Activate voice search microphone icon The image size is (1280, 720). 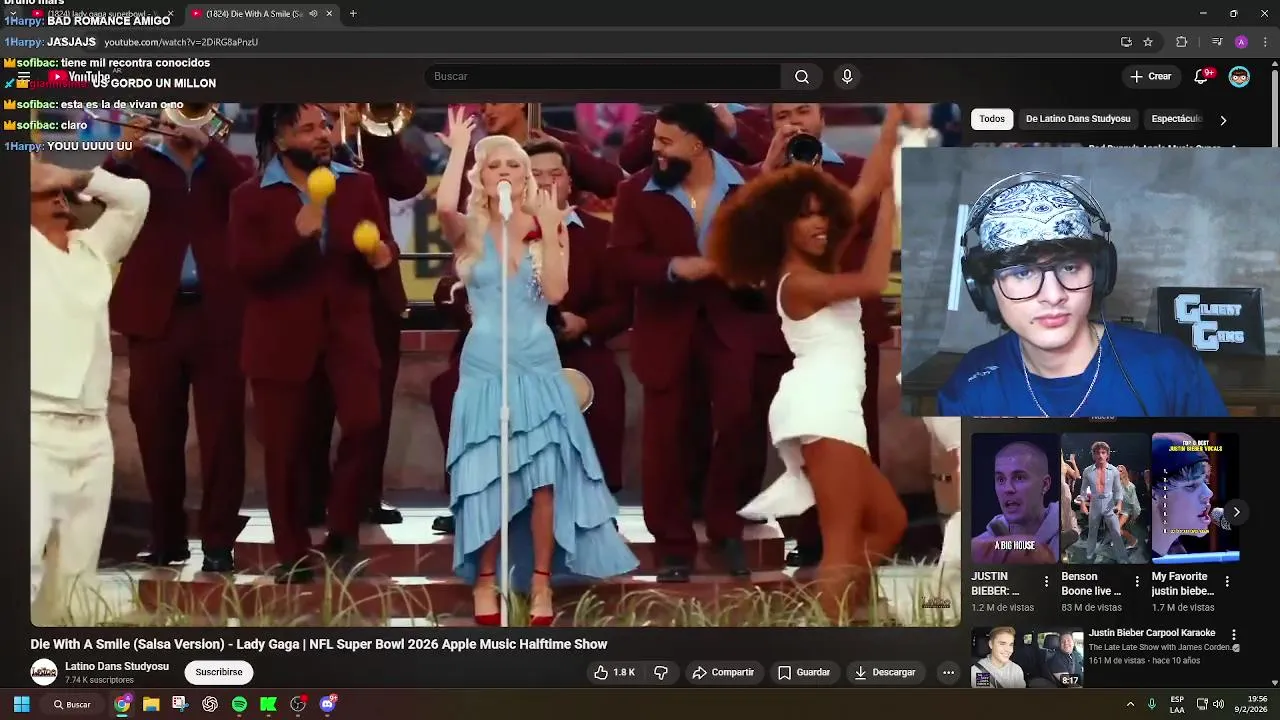coord(847,77)
